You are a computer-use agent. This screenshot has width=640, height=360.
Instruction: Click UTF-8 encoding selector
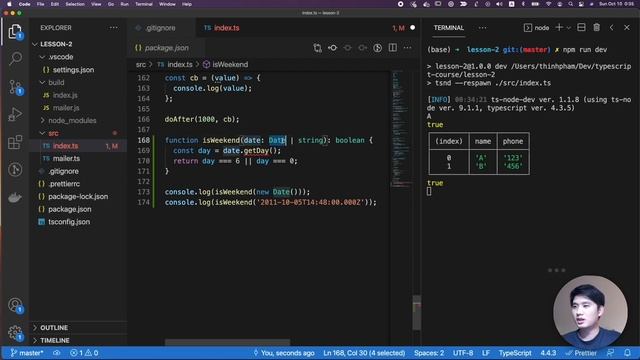pyautogui.click(x=463, y=353)
